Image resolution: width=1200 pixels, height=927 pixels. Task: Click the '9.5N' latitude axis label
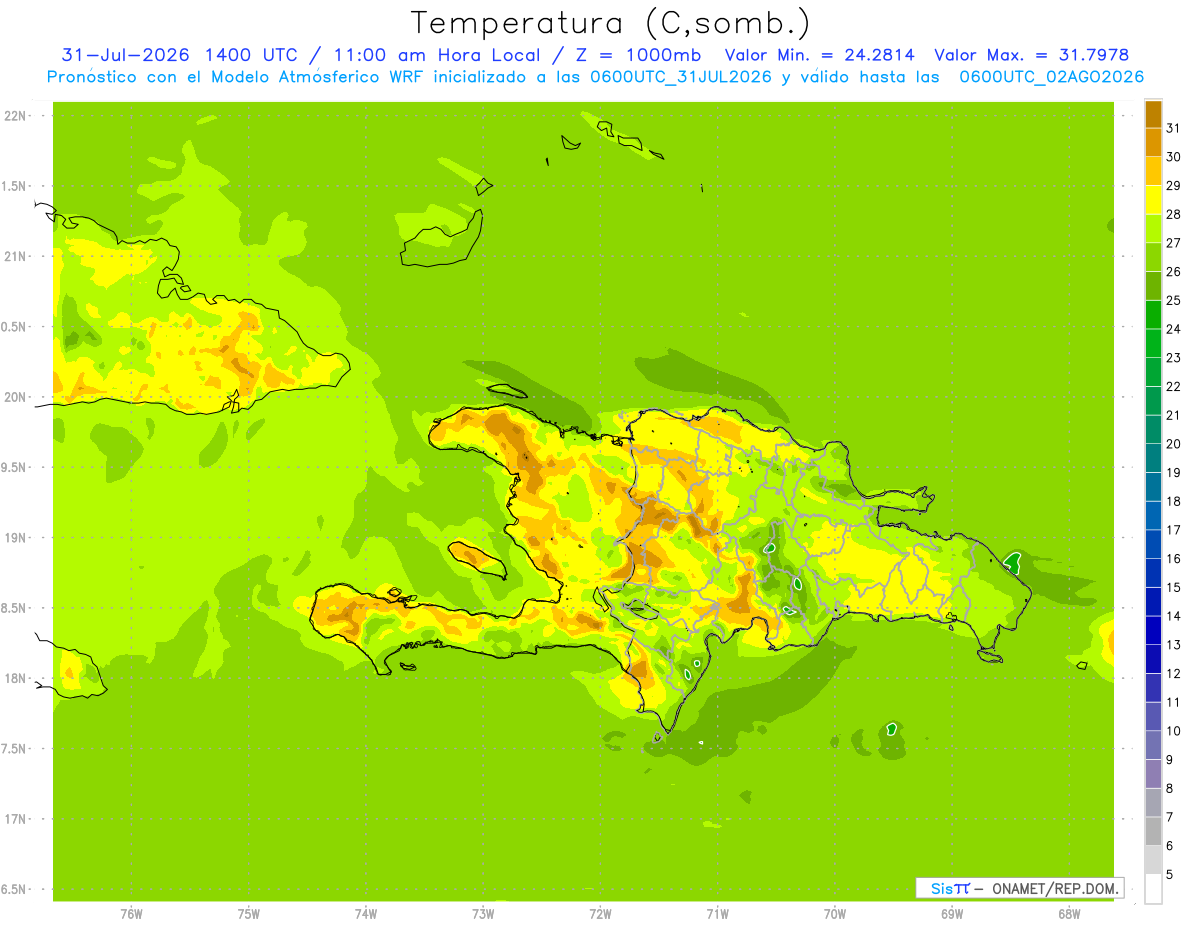15,467
